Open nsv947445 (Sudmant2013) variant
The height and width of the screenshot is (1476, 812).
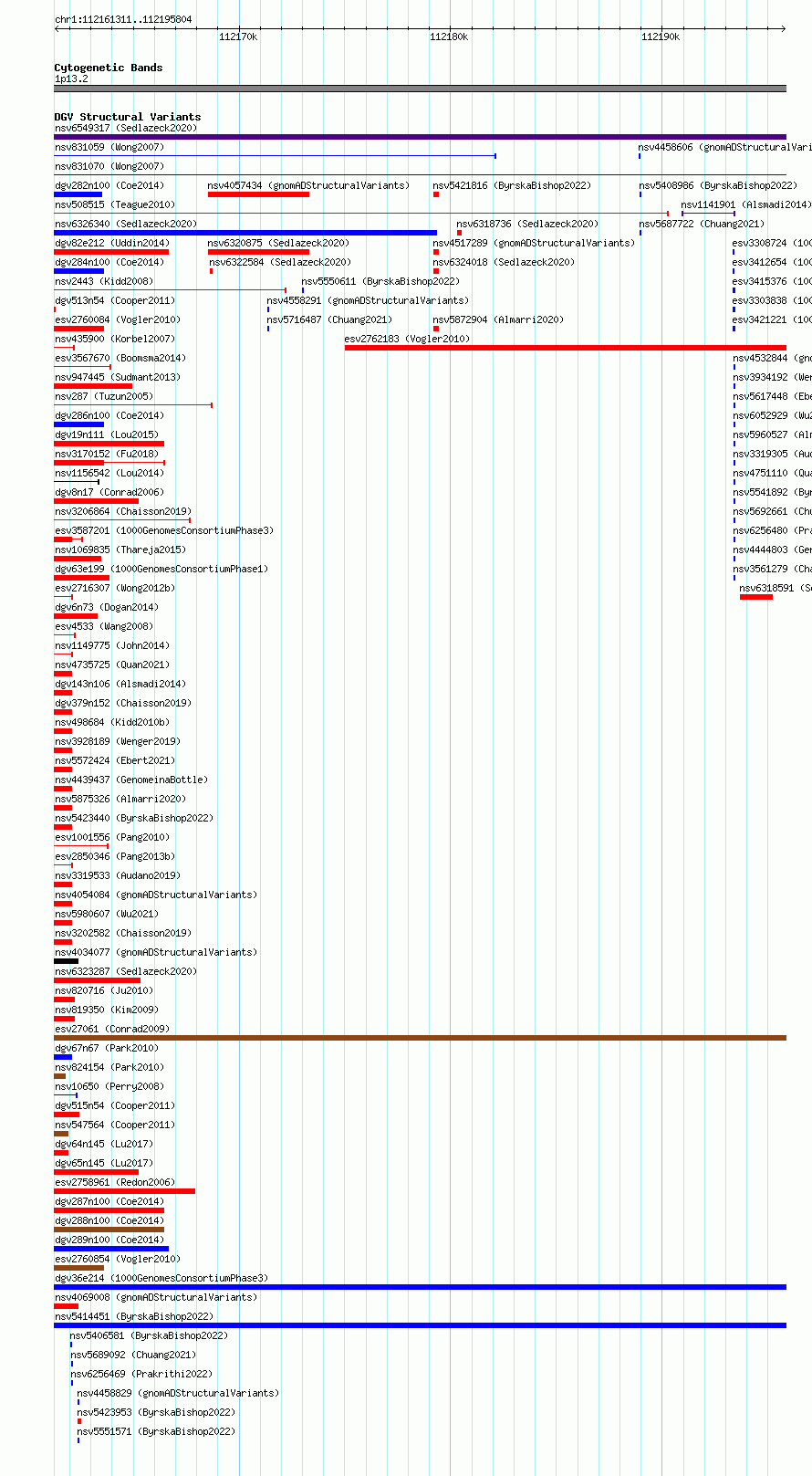coord(118,377)
